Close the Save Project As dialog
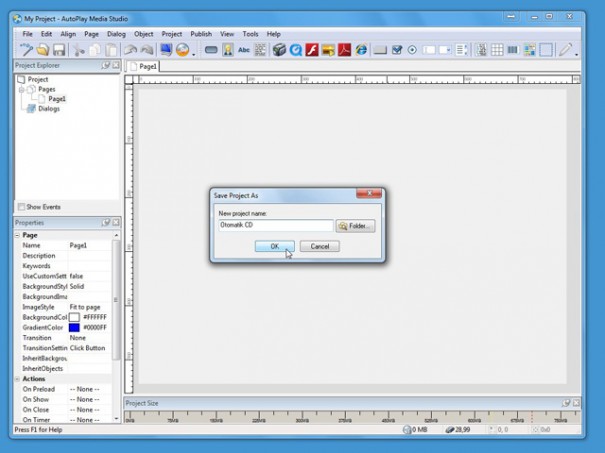Screen dimensions: 605x453 [369, 193]
